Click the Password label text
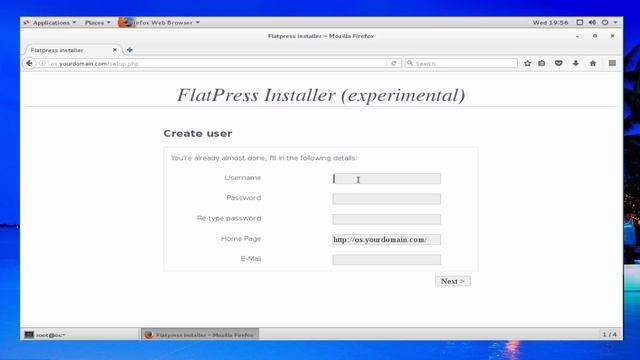 [244, 198]
